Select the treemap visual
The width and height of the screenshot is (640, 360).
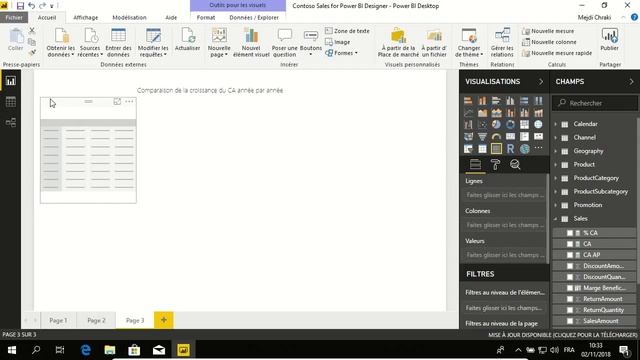(x=524, y=124)
